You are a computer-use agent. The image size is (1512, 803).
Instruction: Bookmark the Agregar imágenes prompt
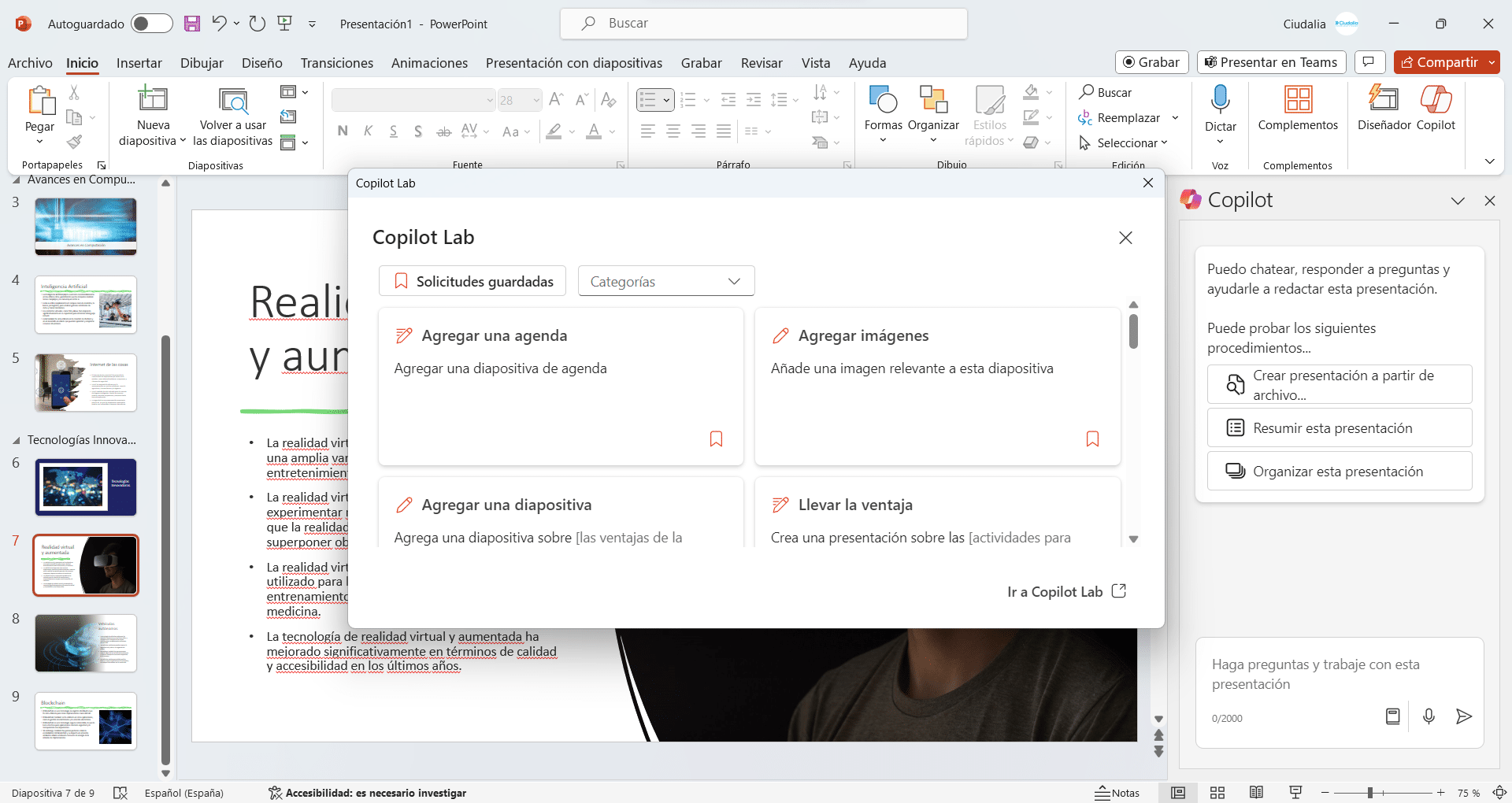click(1092, 439)
